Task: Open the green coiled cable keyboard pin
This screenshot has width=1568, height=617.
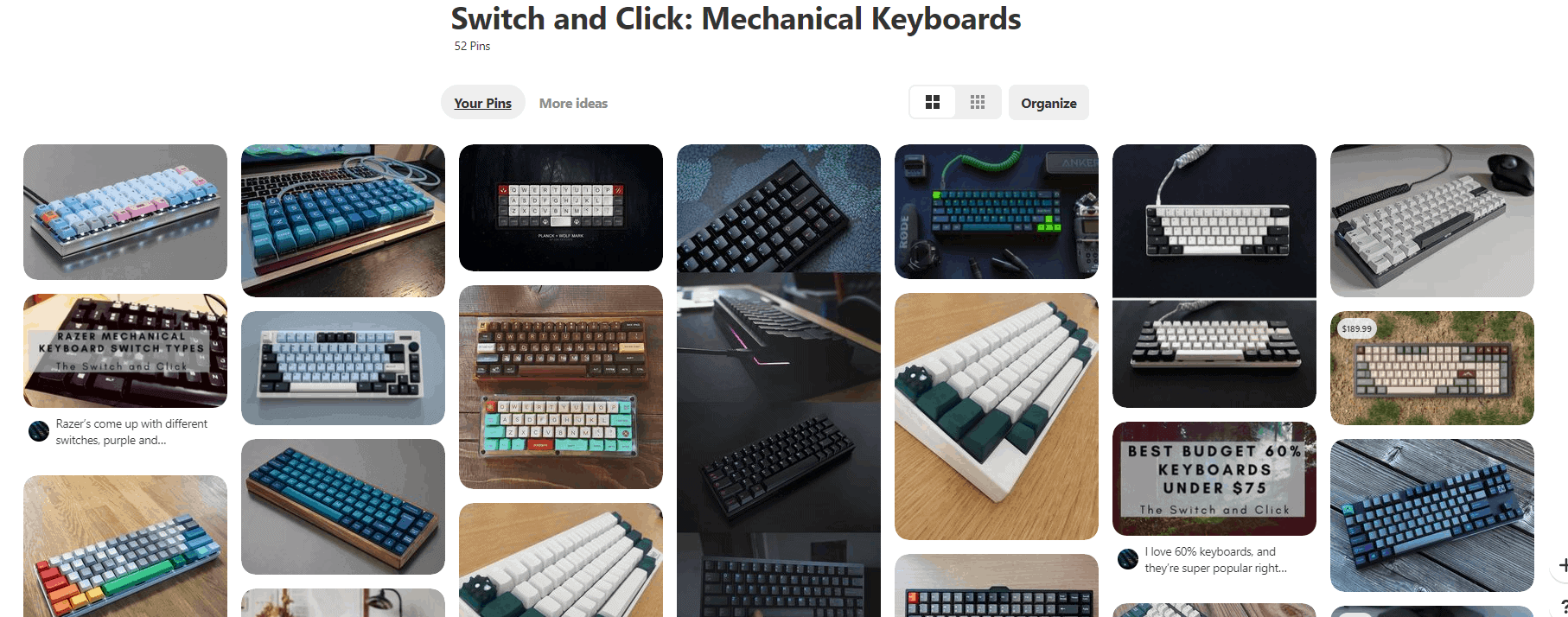Action: pos(997,212)
